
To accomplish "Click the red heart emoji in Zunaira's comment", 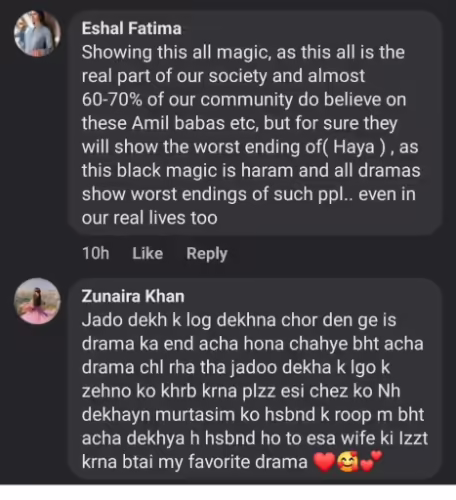I will pyautogui.click(x=325, y=462).
